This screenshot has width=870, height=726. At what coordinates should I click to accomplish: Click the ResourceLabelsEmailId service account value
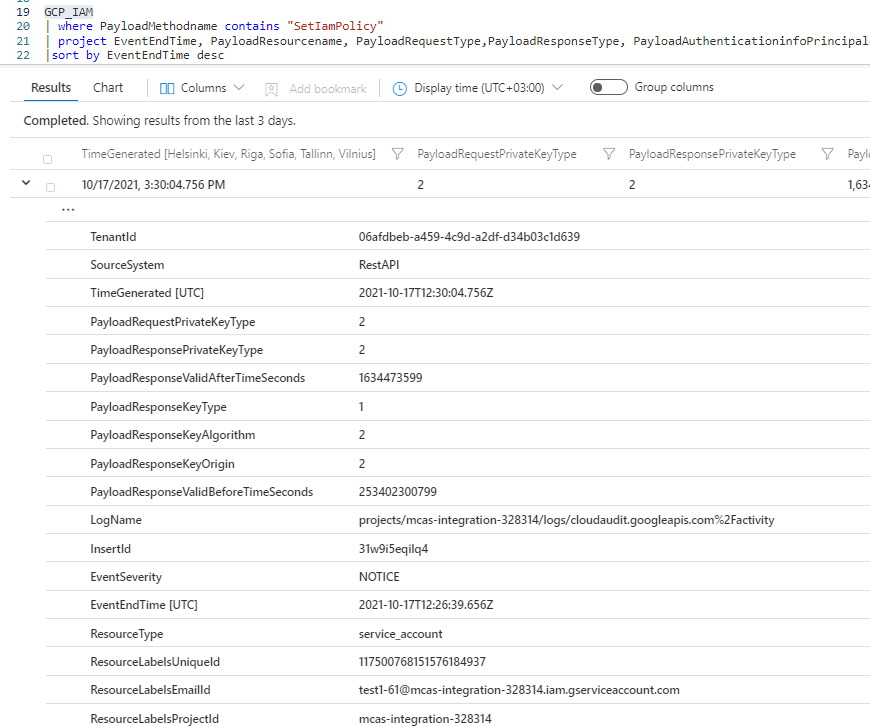[x=519, y=690]
